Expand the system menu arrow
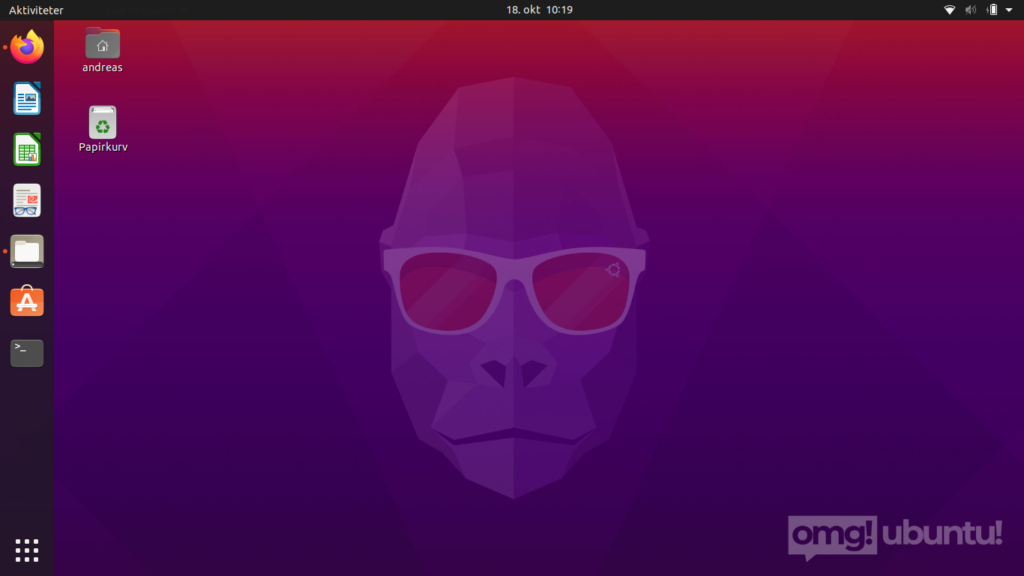This screenshot has width=1024, height=576. click(1009, 10)
